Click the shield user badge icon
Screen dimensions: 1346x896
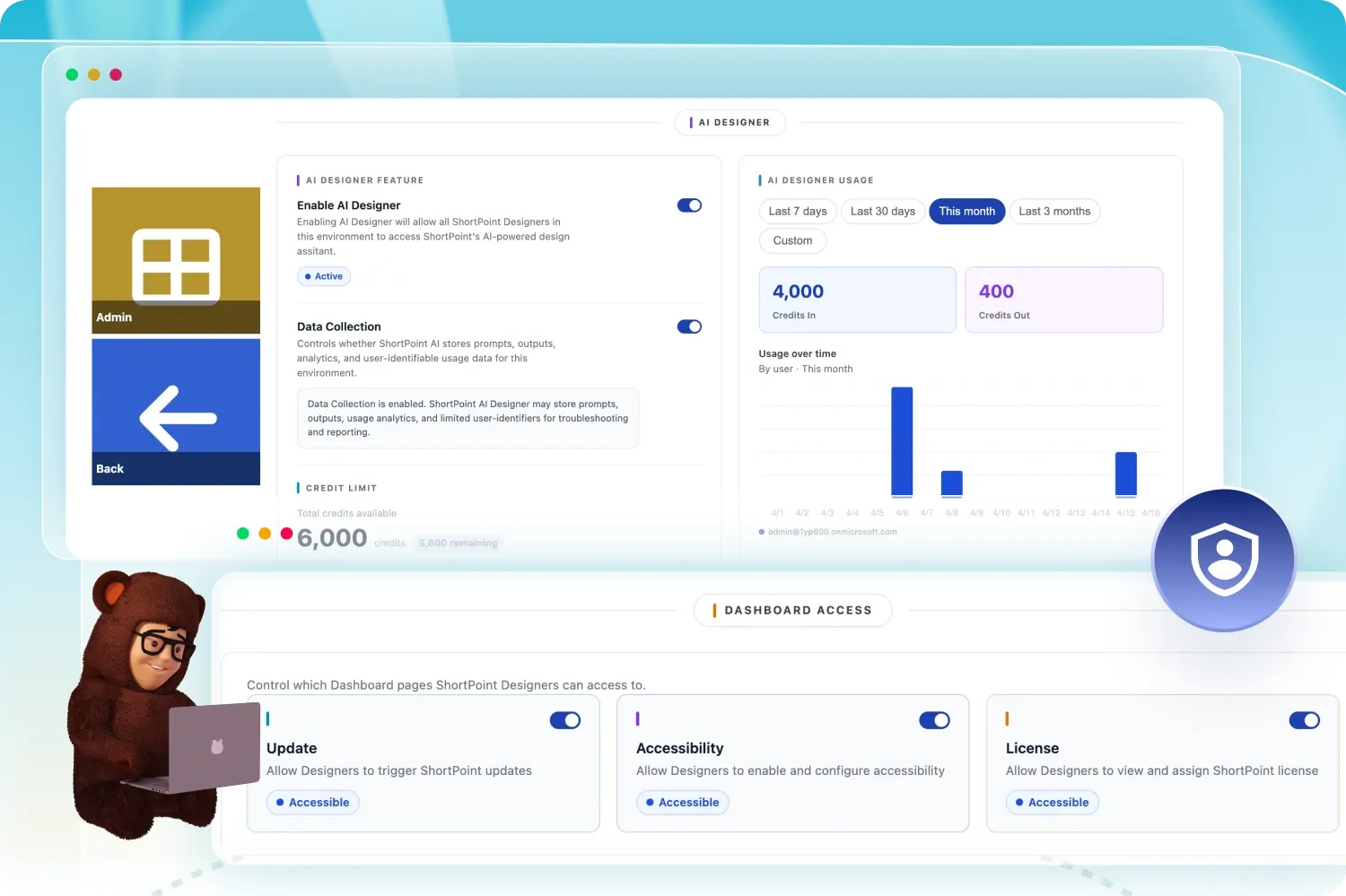1224,560
